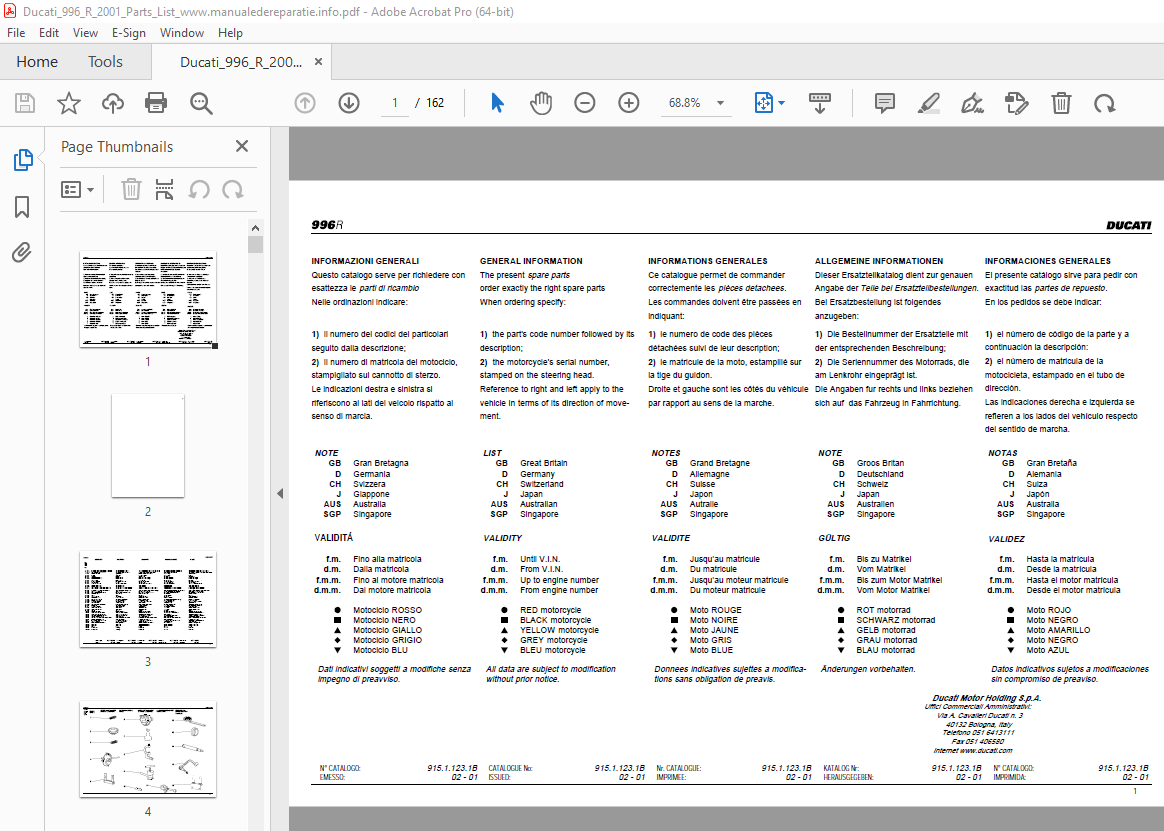Viewport: 1164px width, 831px height.
Task: Go to next page arrow
Action: (x=348, y=102)
